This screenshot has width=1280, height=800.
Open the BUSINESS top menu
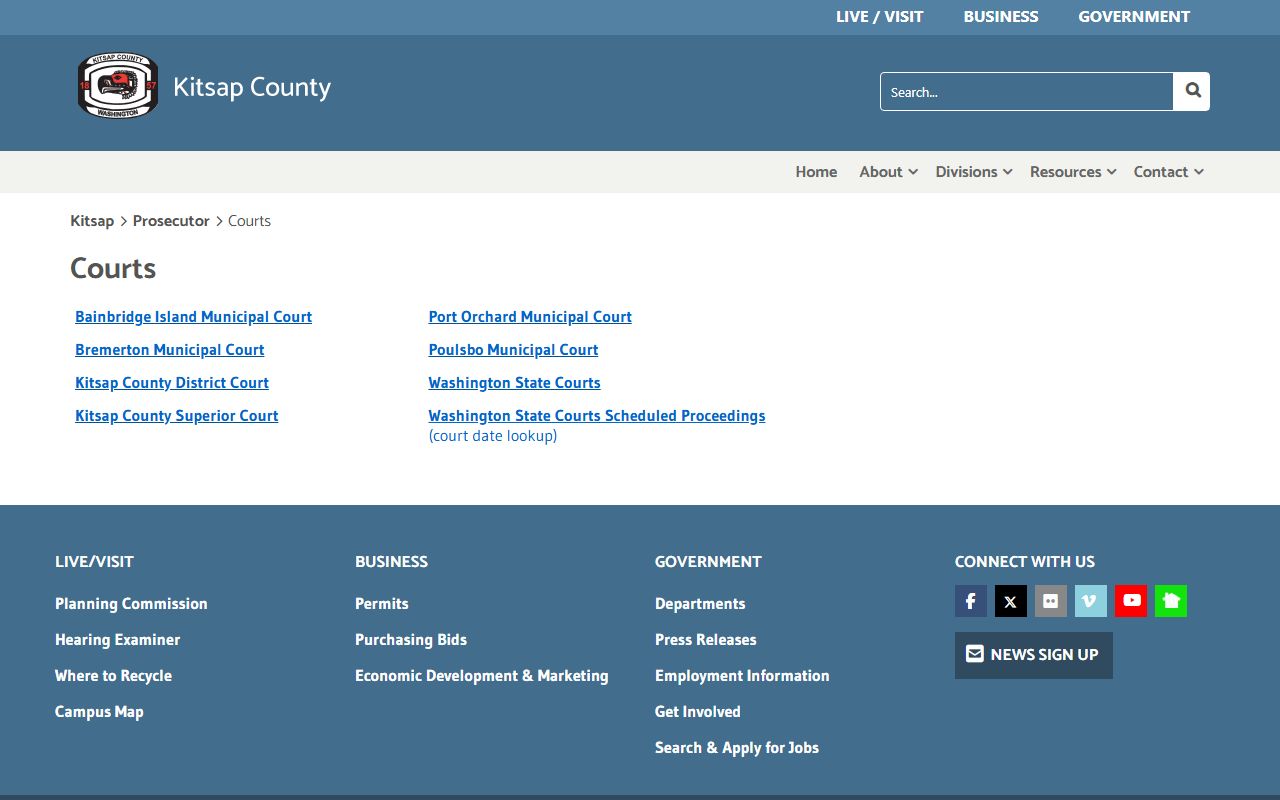[1001, 17]
